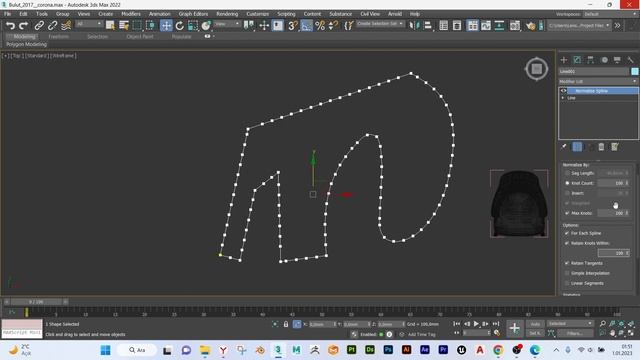Switch to Create command panel tab
The image size is (640, 360).
click(564, 60)
